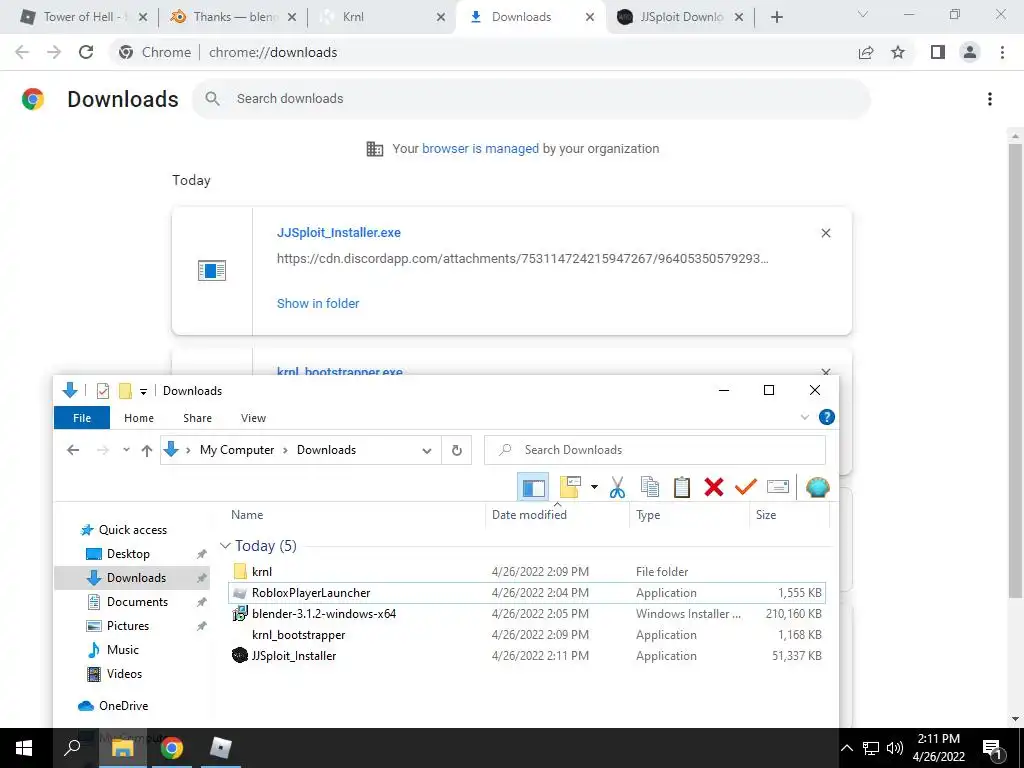Open Chrome Downloads page more actions menu
The width and height of the screenshot is (1024, 768).
pyautogui.click(x=990, y=99)
